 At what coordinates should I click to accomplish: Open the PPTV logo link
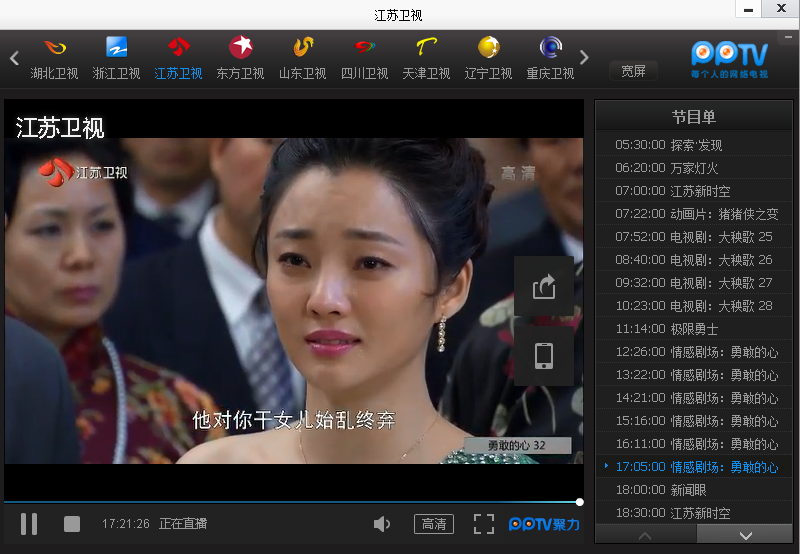click(729, 59)
